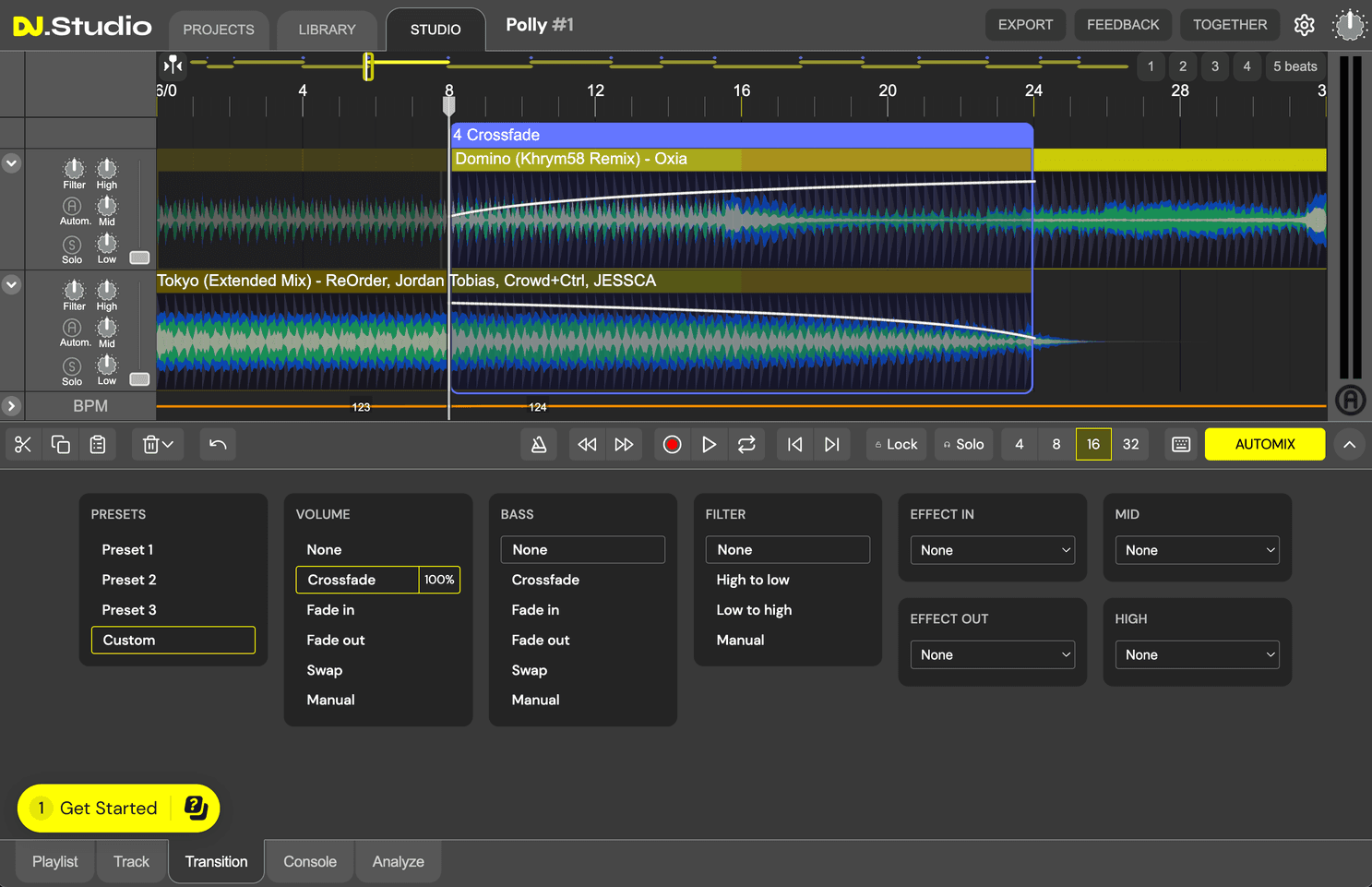The width and height of the screenshot is (1372, 887).
Task: Click the Tokyo track volume fader
Action: (x=139, y=379)
